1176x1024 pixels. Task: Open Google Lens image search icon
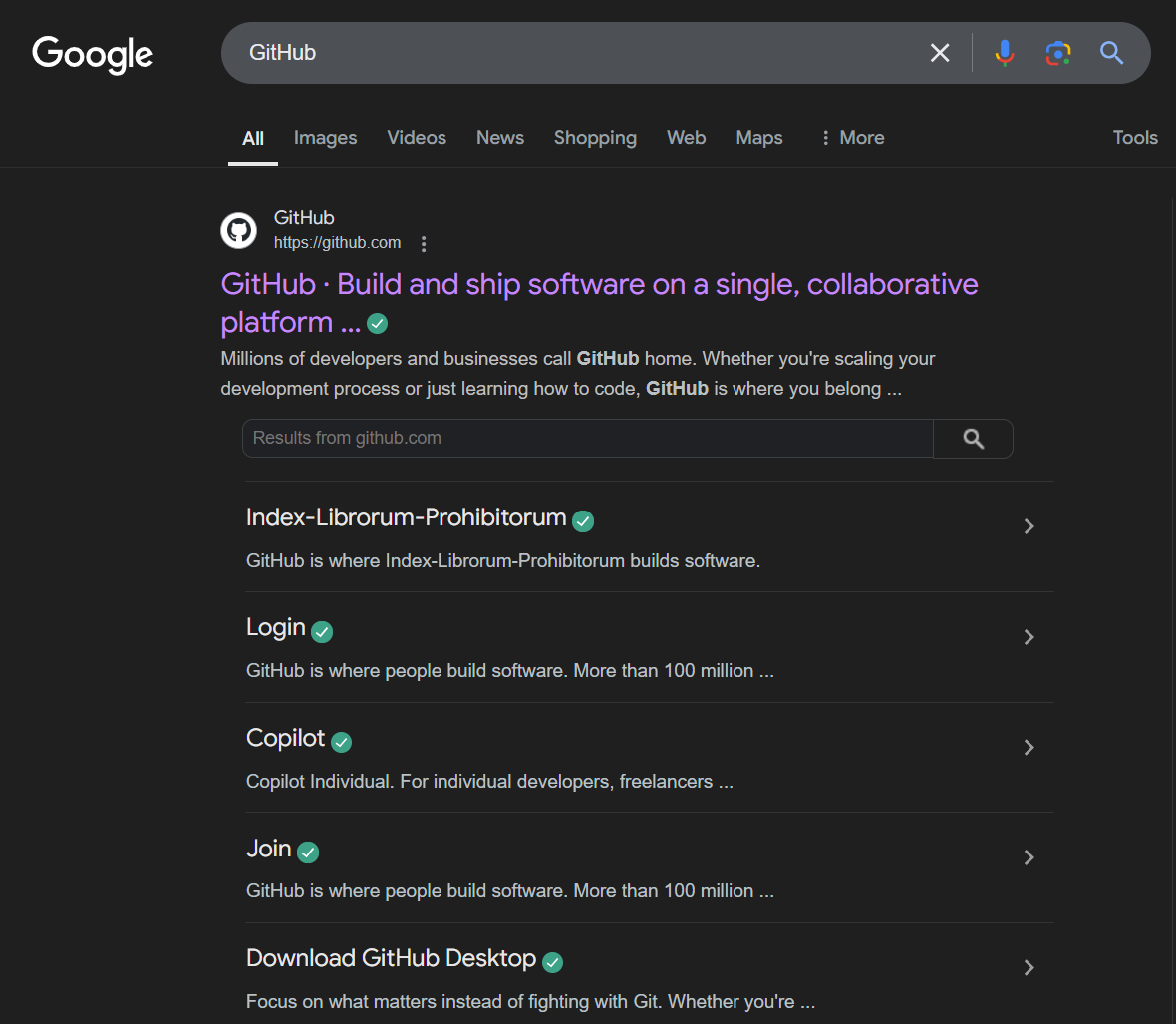[x=1058, y=53]
